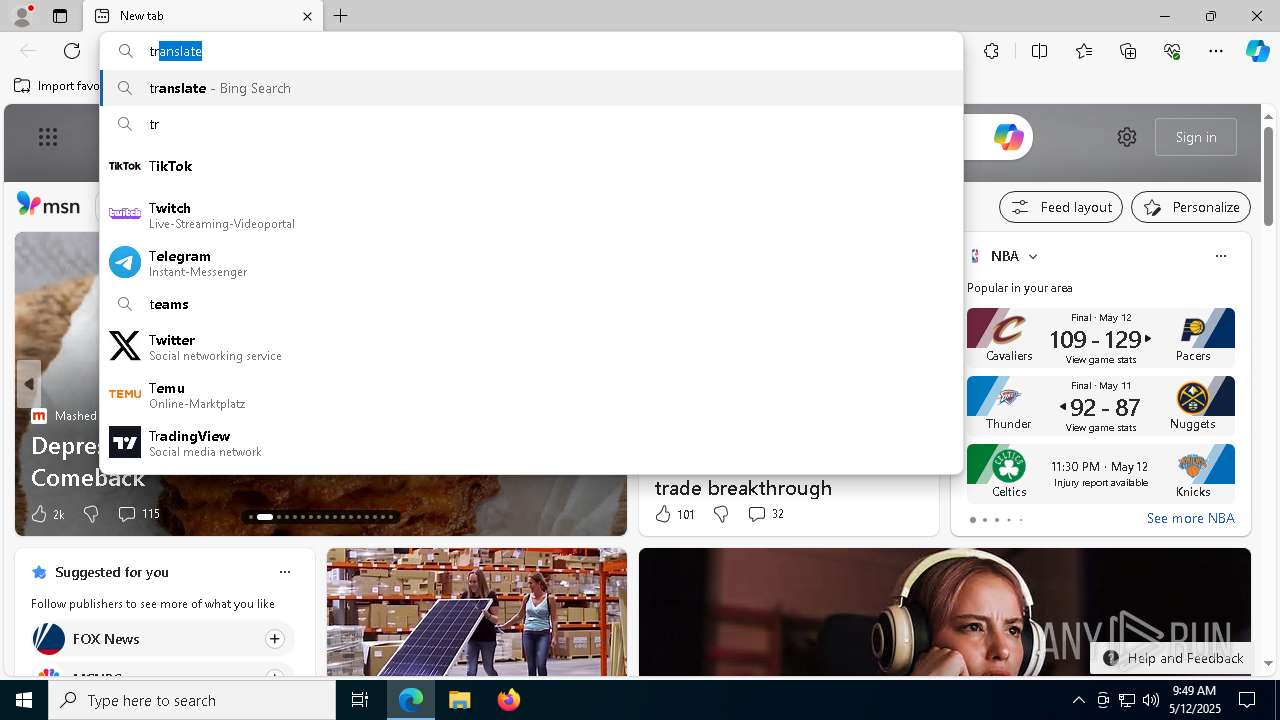
Task: Click the page vertical scrollbar
Action: pyautogui.click(x=1269, y=175)
